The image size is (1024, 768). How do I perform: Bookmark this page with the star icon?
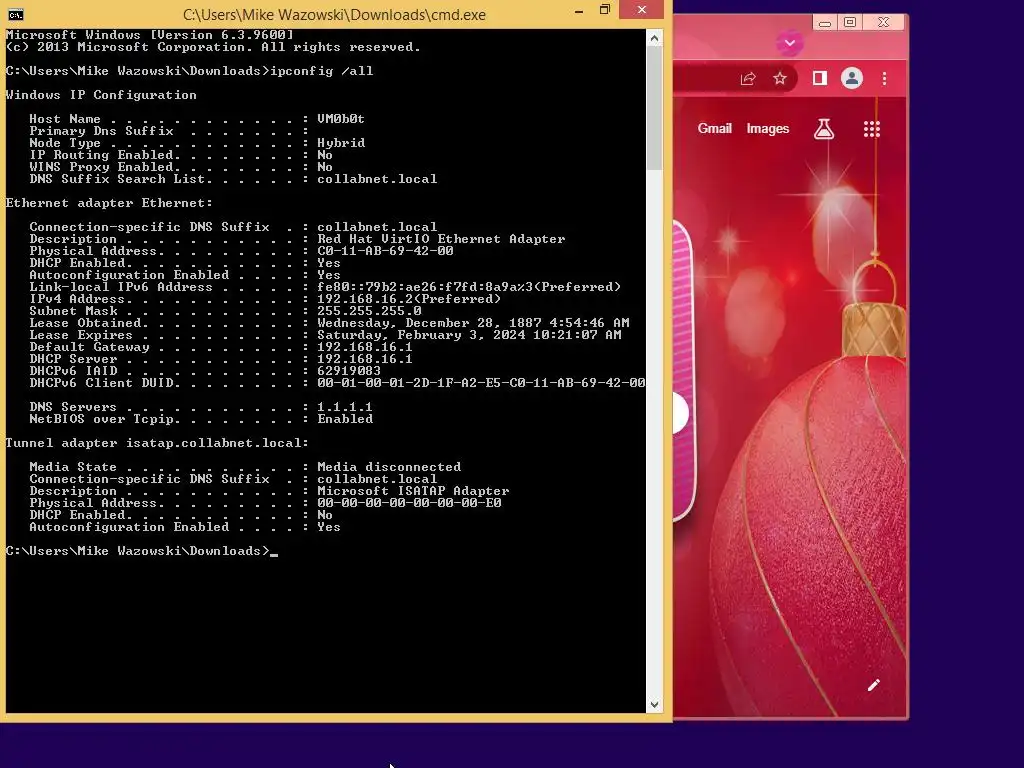pos(780,79)
